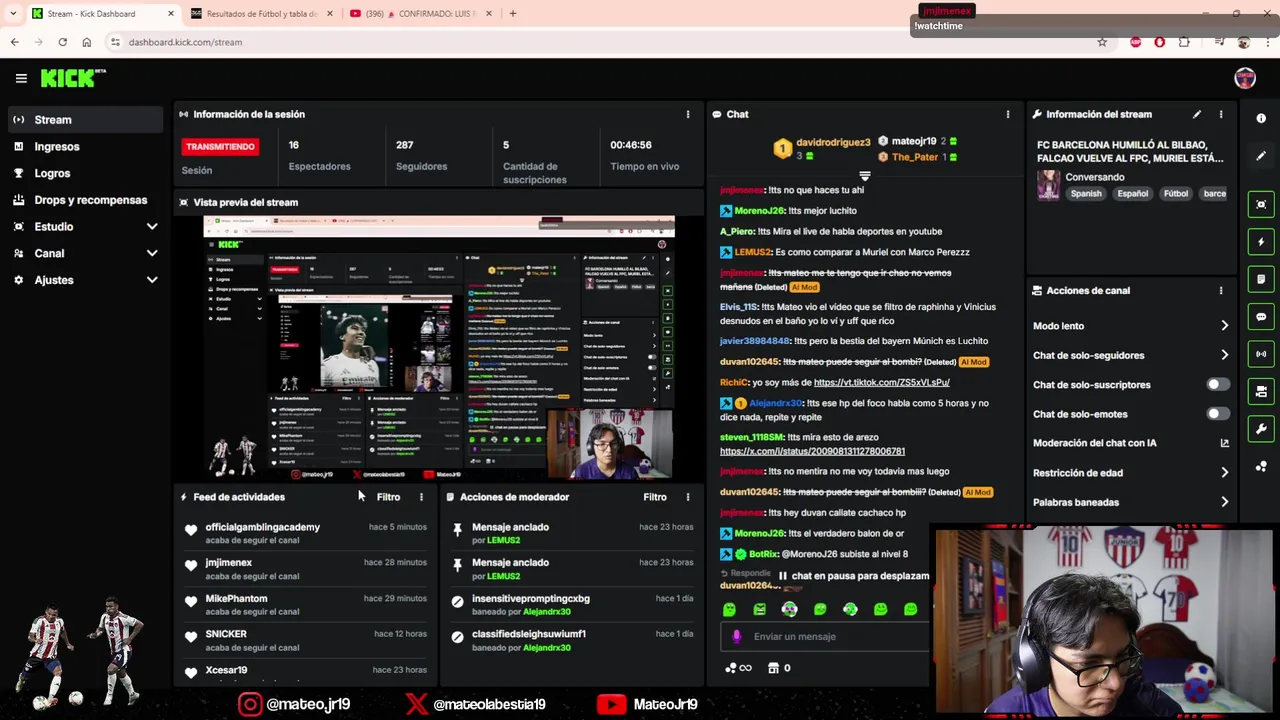
Task: Click the first green emote in chat bar
Action: coord(729,609)
